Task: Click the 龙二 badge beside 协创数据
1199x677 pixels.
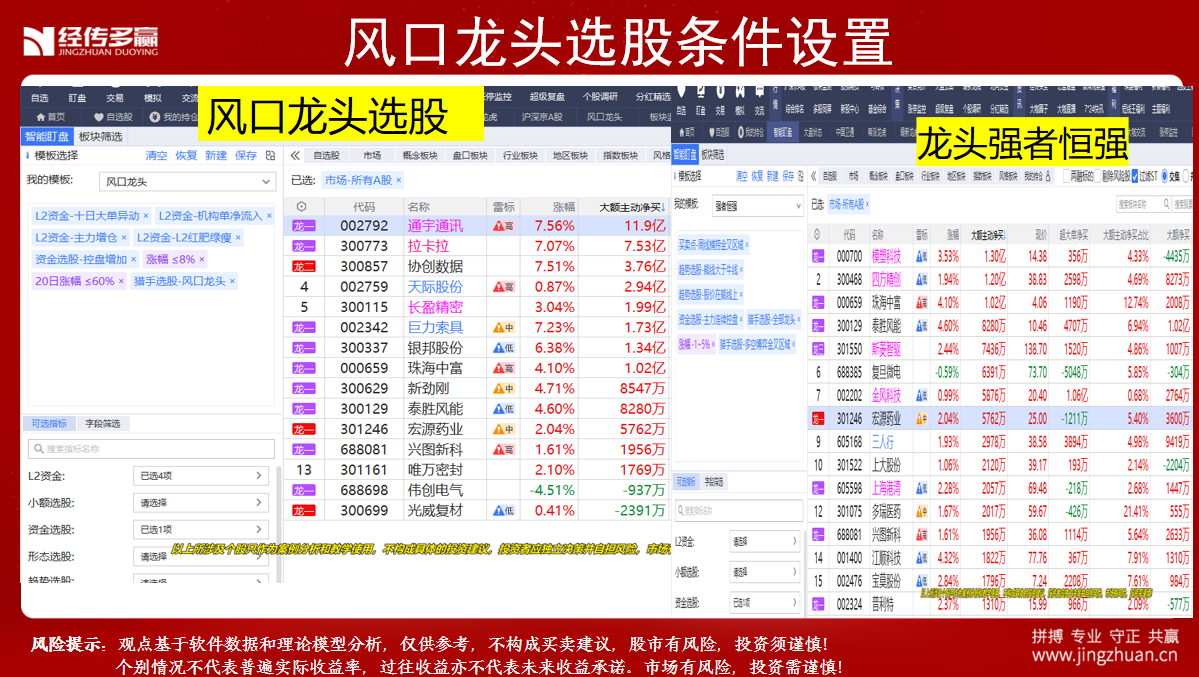Action: (x=303, y=267)
